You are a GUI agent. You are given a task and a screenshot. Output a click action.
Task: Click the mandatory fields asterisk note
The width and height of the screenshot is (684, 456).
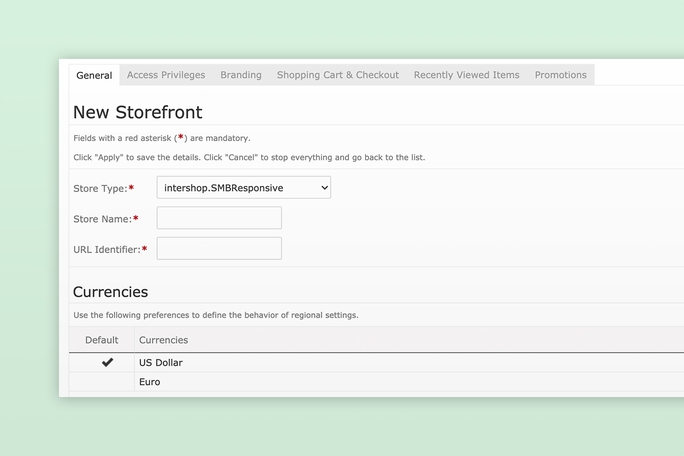coord(162,138)
